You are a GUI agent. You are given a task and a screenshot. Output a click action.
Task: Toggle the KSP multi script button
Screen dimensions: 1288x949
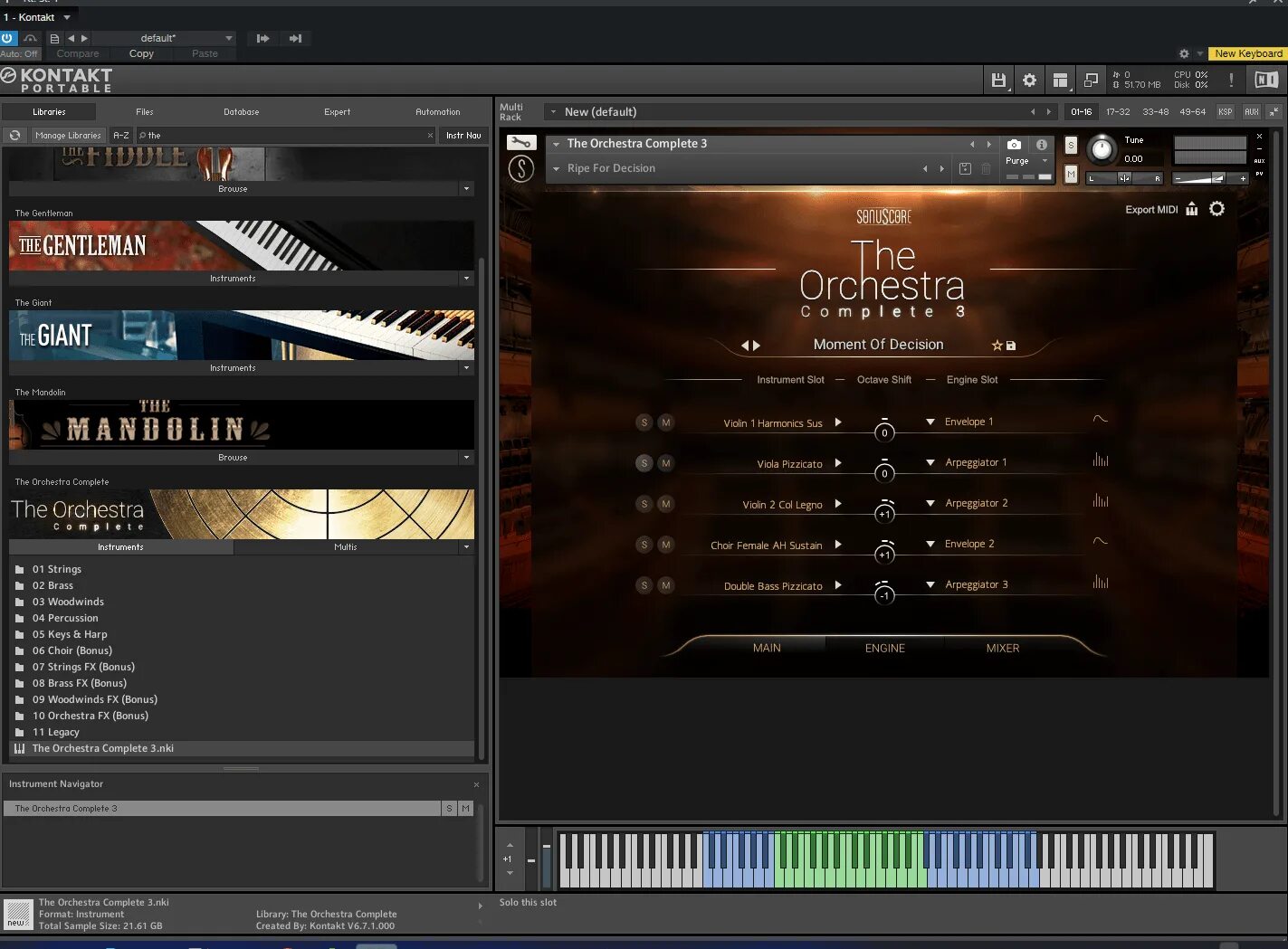coord(1225,111)
